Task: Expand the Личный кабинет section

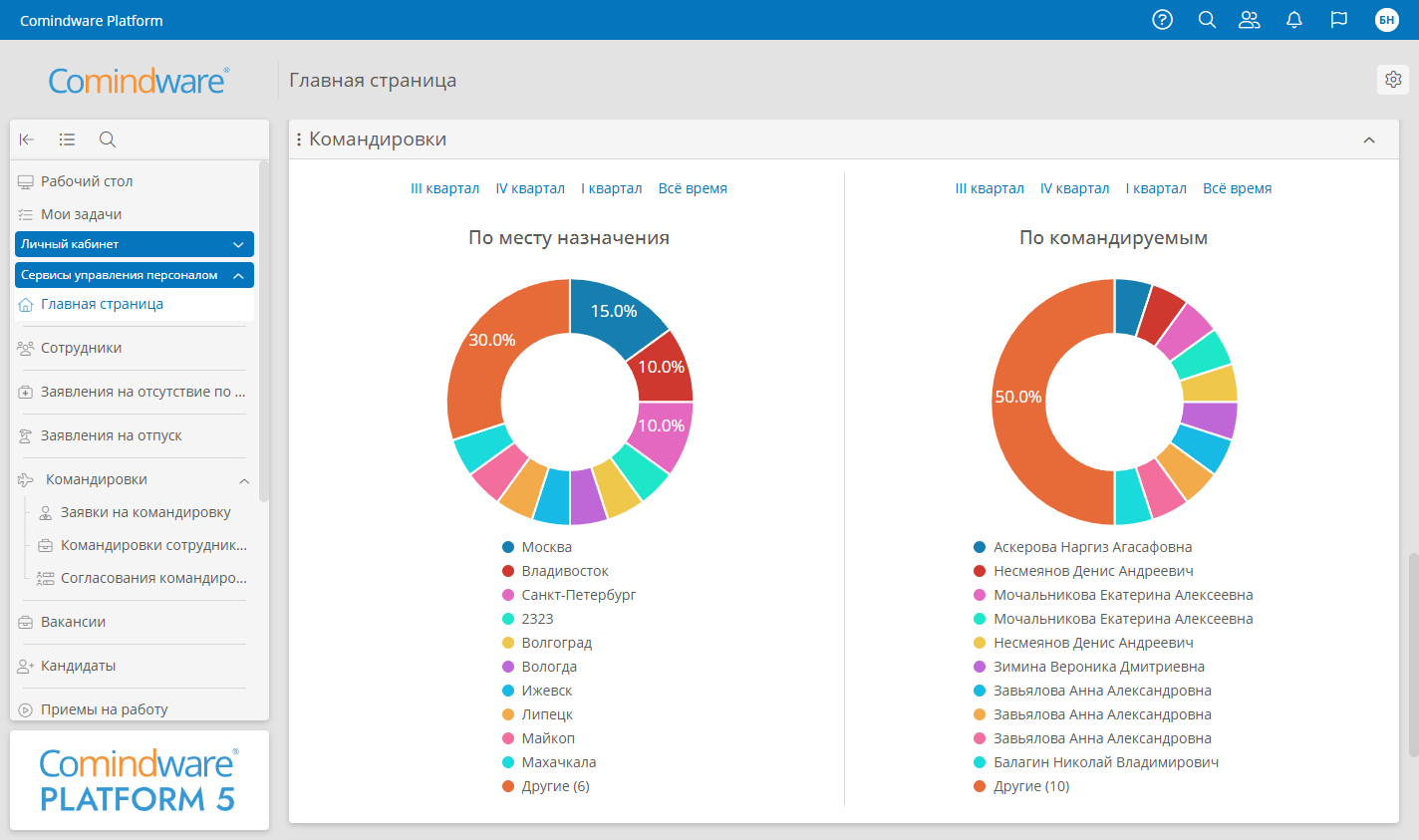Action: [238, 244]
